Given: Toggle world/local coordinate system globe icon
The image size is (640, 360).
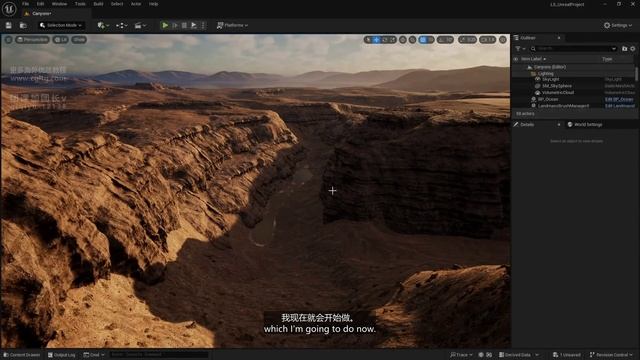Looking at the screenshot, I should (403, 40).
